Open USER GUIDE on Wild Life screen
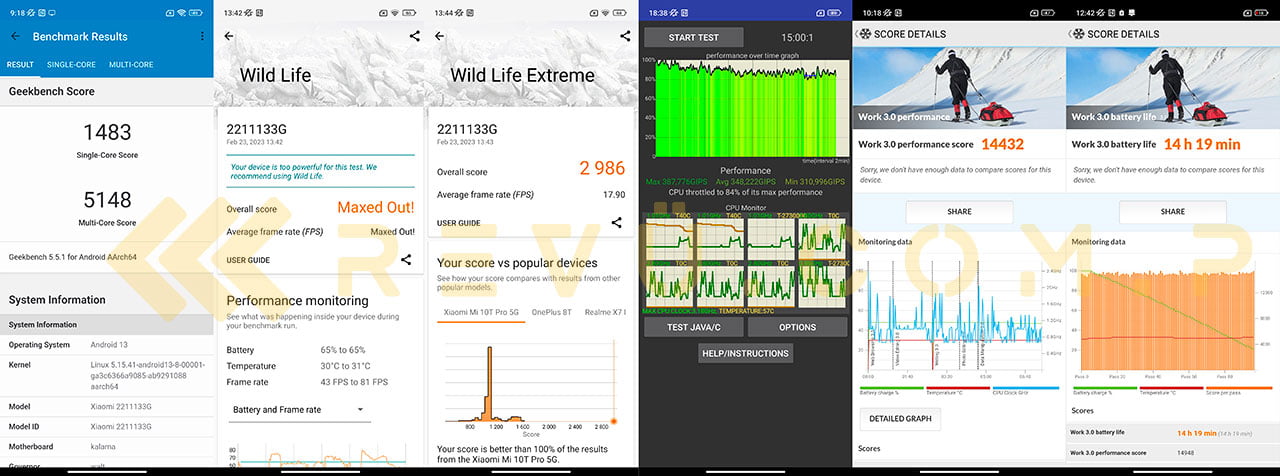The width and height of the screenshot is (1280, 476). pos(248,260)
